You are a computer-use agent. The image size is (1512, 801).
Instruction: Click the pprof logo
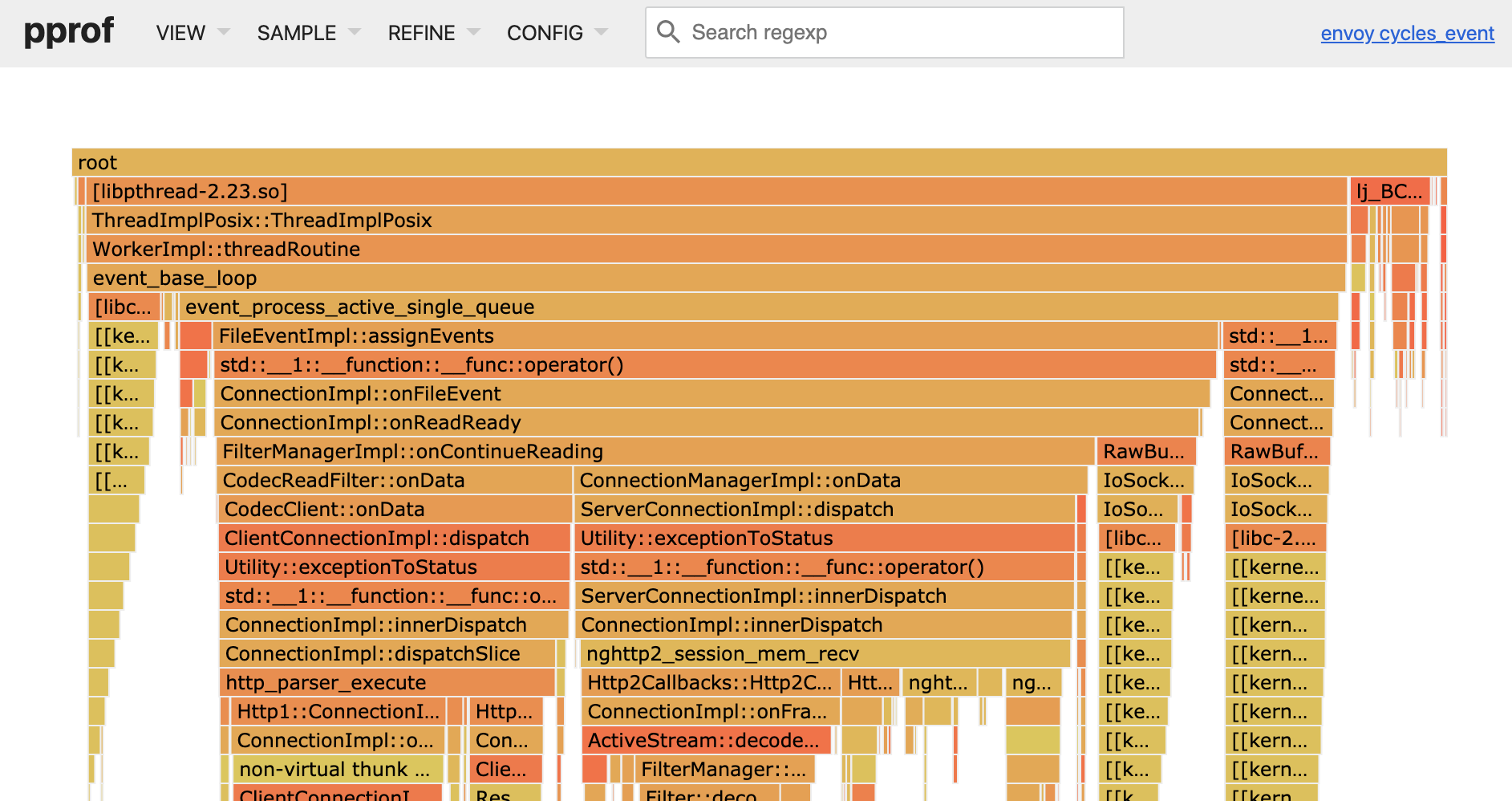pos(69,32)
